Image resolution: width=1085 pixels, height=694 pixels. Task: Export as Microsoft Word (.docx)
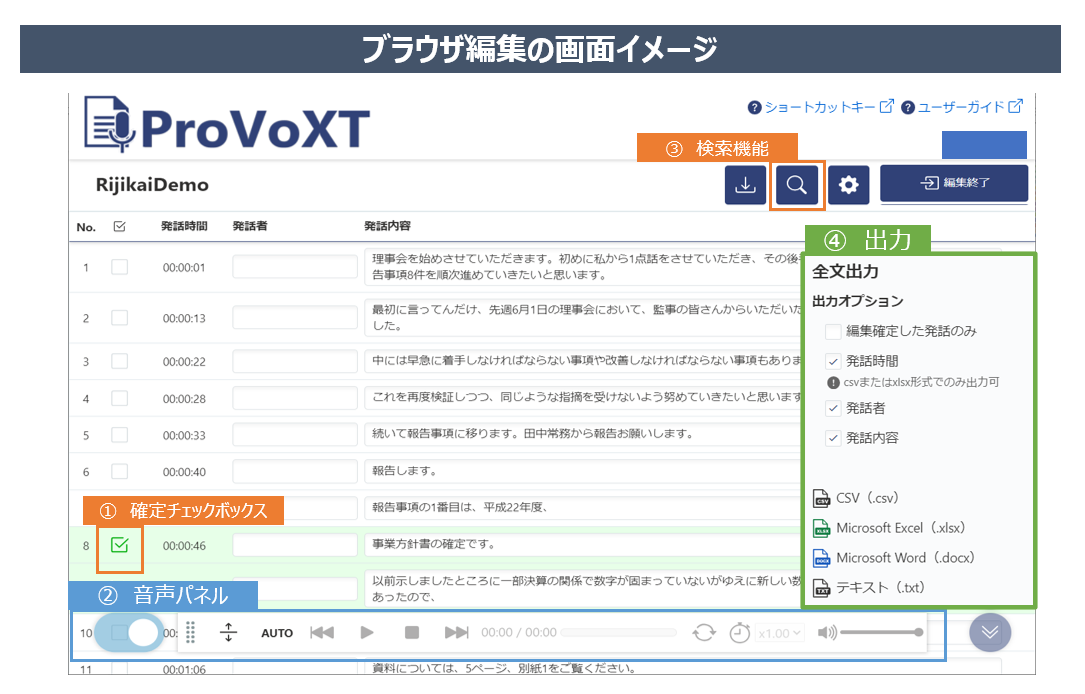894,558
